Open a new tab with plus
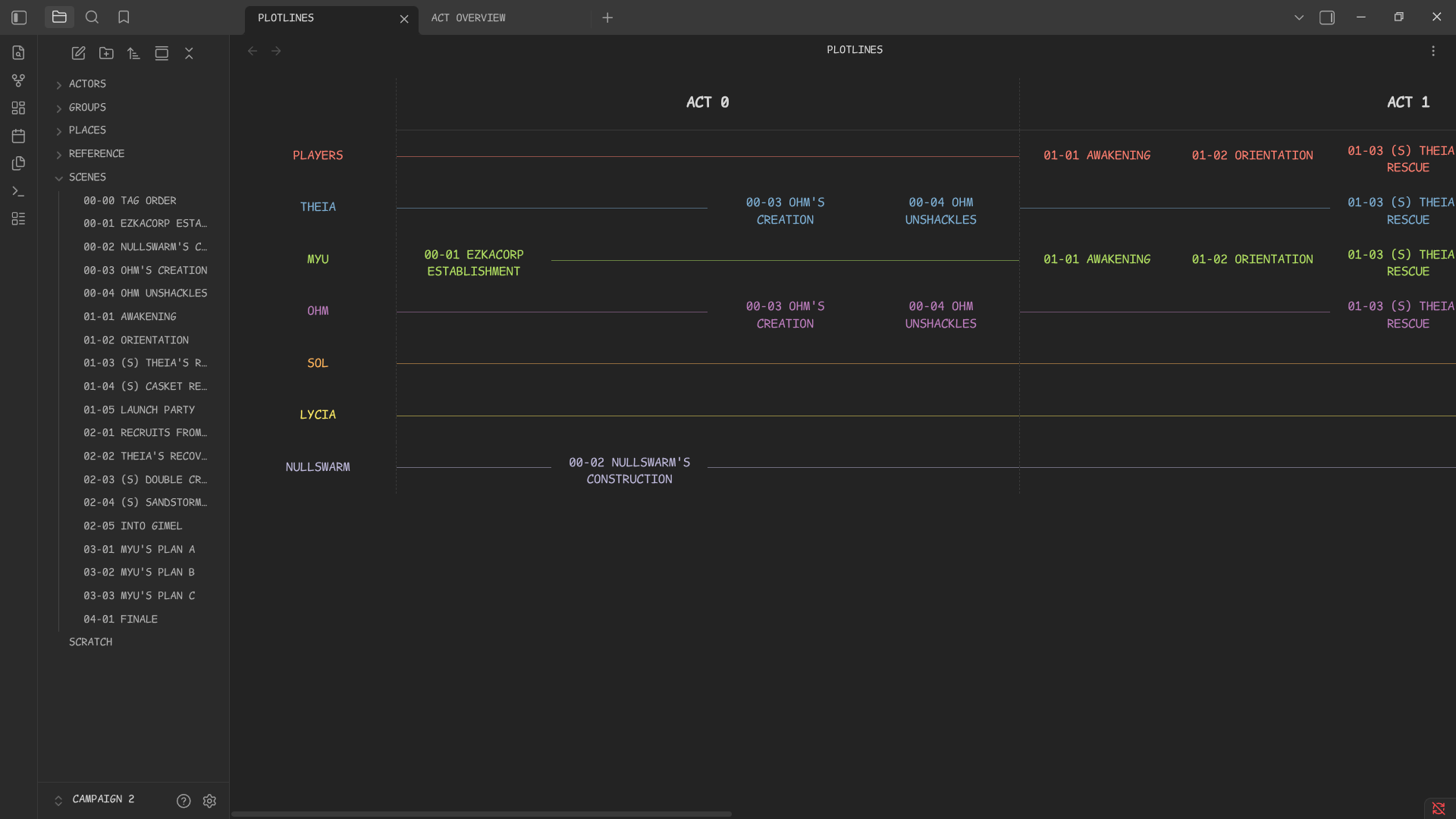 click(607, 17)
